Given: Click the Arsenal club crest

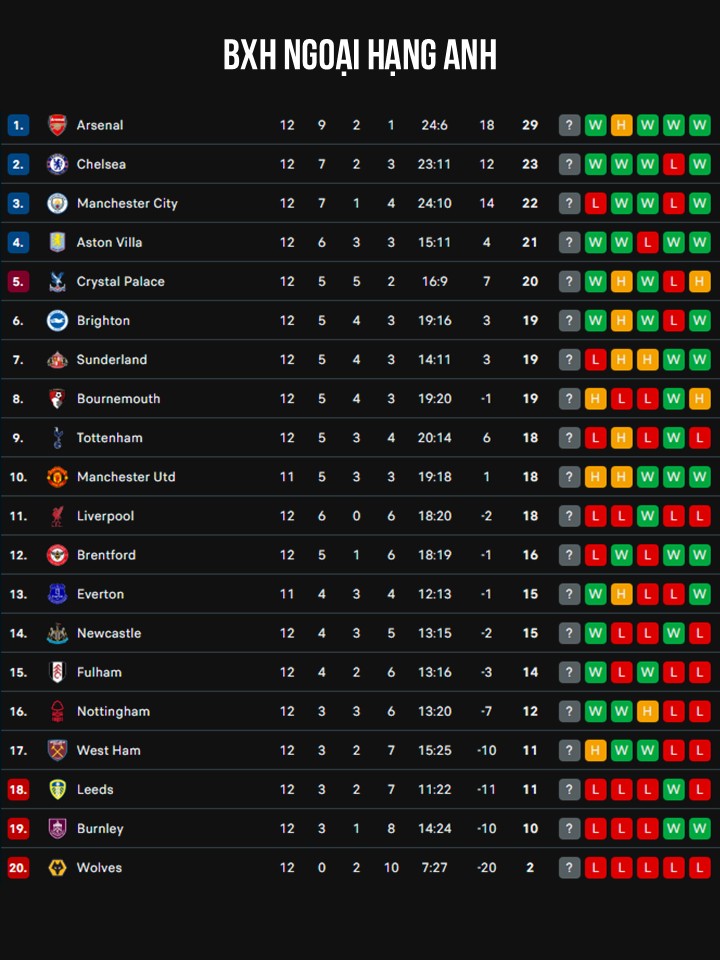Looking at the screenshot, I should click(57, 125).
